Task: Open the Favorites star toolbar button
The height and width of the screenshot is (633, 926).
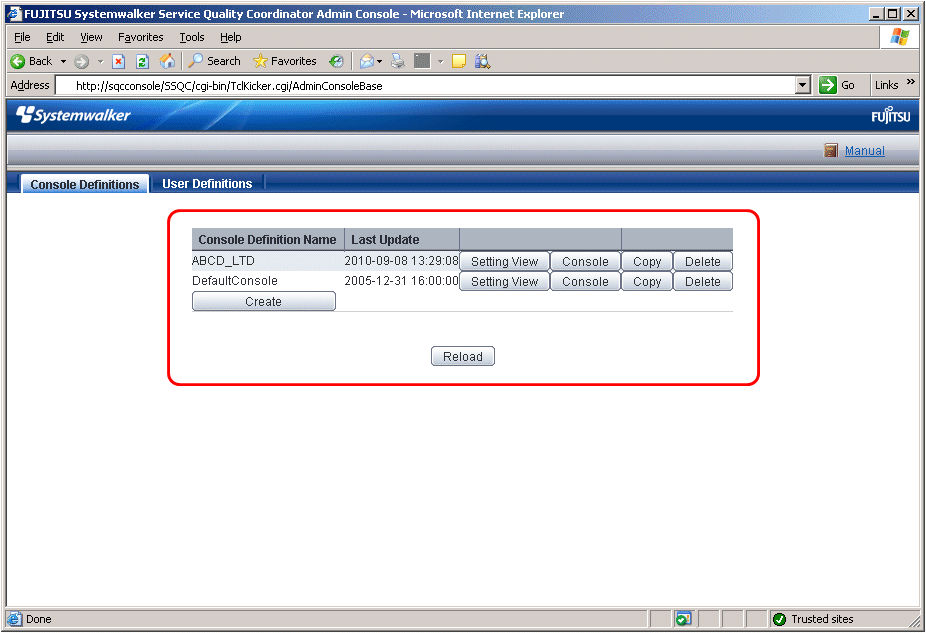Action: [x=285, y=61]
